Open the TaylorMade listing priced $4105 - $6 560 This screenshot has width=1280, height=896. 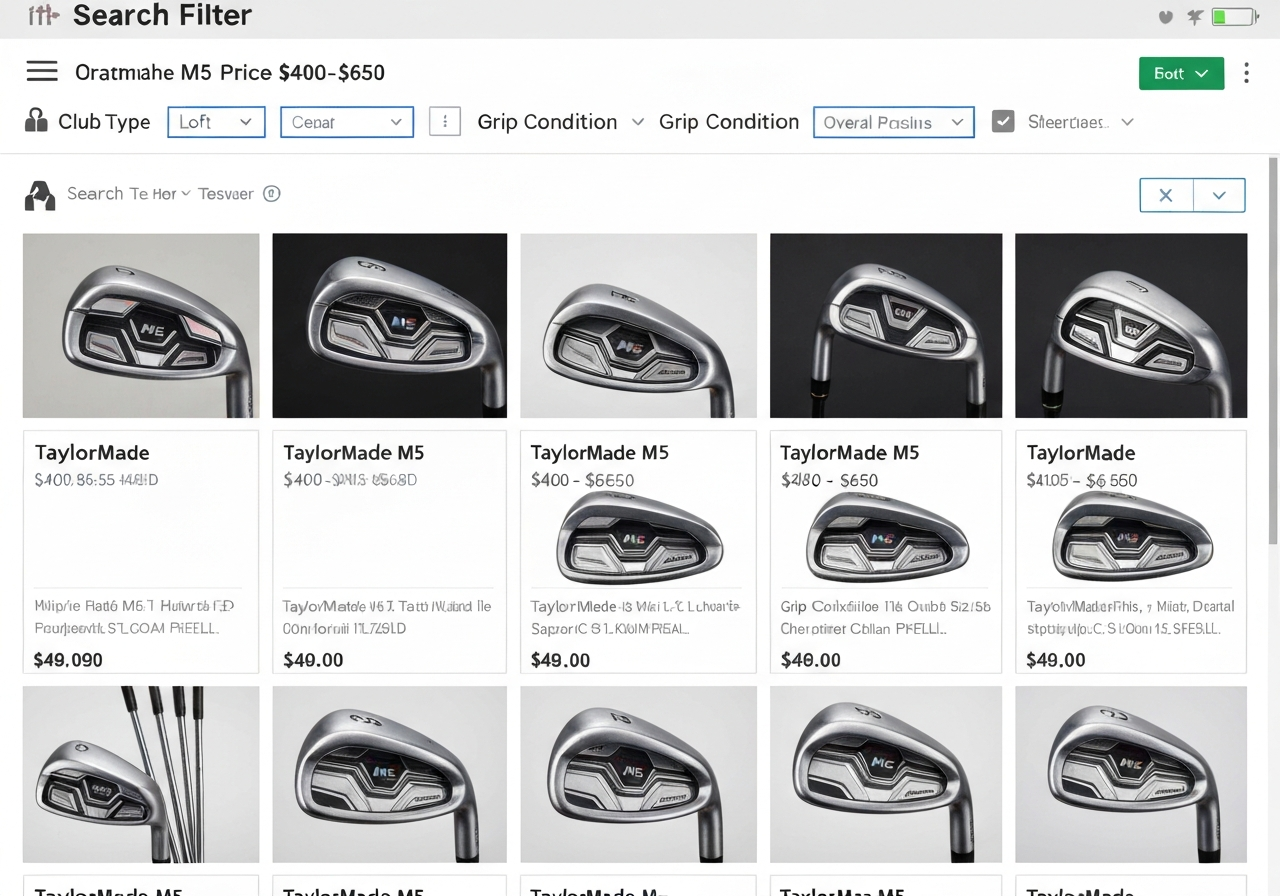pyautogui.click(x=1131, y=552)
